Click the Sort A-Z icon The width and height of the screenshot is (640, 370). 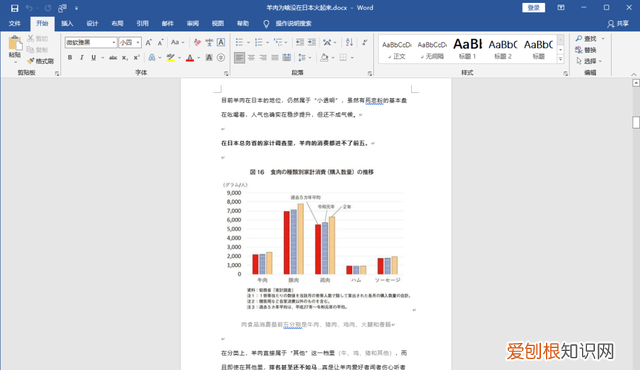[x=349, y=42]
